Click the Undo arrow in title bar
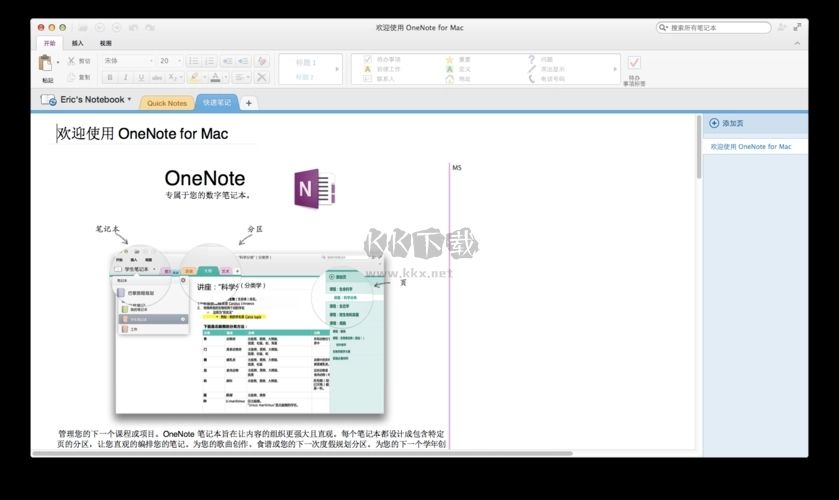839x500 pixels. pyautogui.click(x=133, y=27)
